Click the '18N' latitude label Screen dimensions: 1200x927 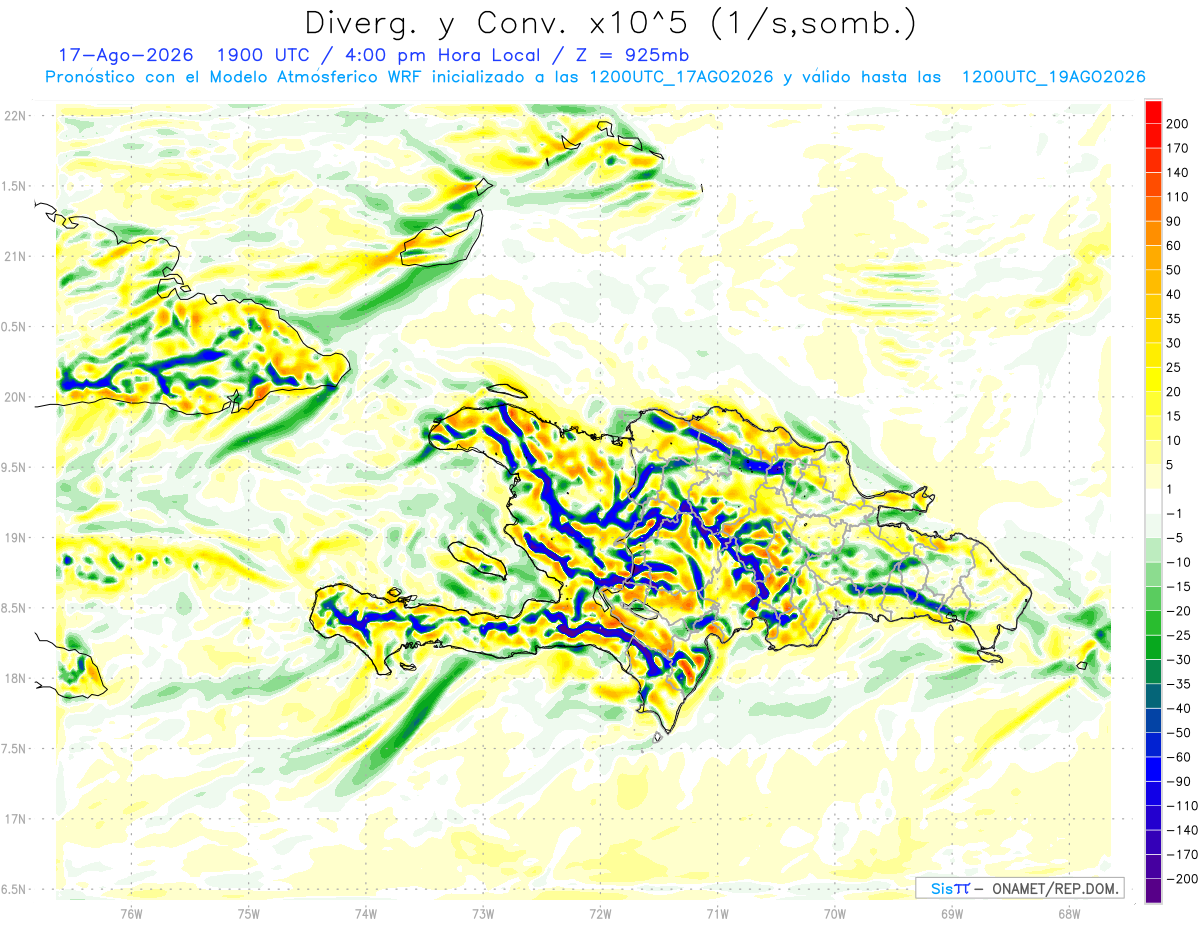[14, 679]
